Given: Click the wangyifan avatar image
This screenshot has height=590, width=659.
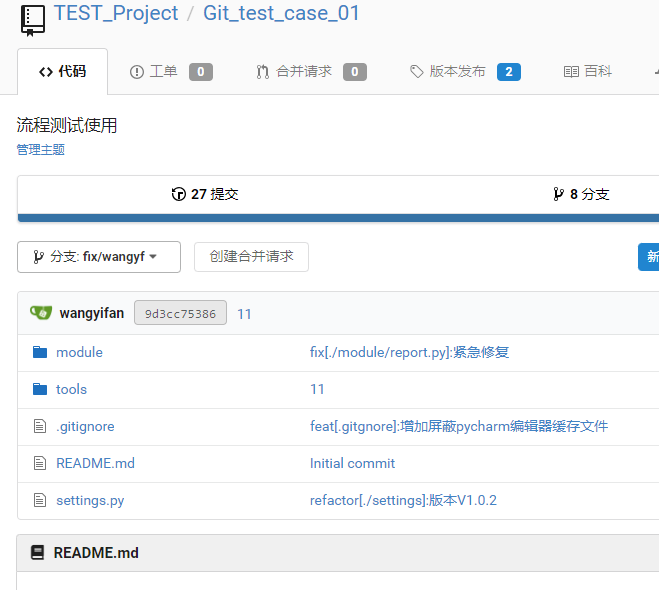Looking at the screenshot, I should pyautogui.click(x=41, y=313).
